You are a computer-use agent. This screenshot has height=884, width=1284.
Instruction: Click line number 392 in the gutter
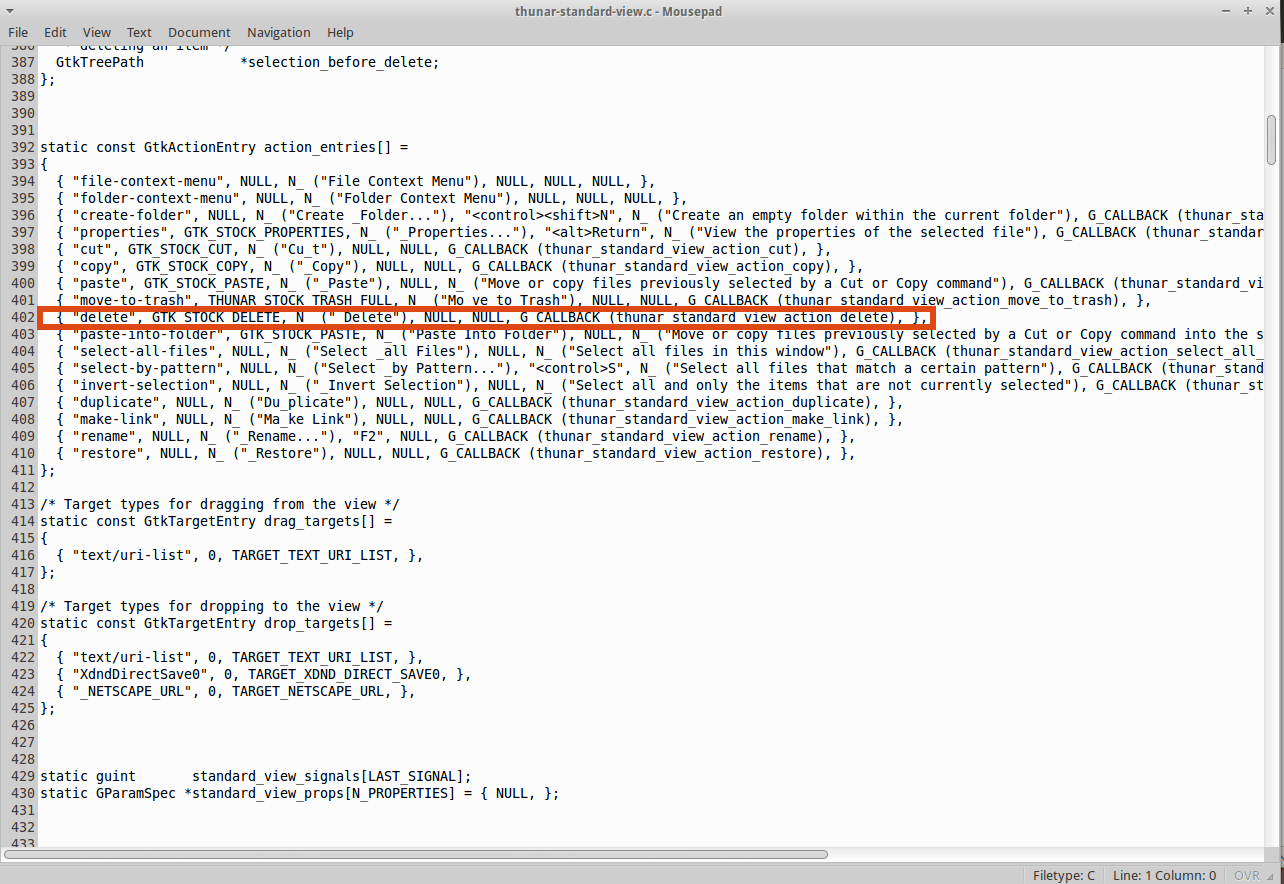click(21, 147)
